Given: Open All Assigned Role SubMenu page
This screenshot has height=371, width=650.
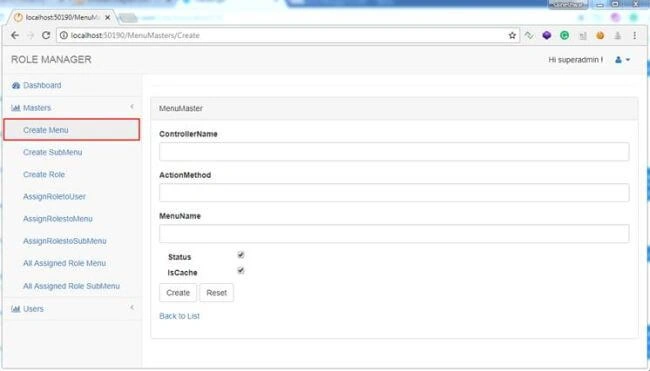Looking at the screenshot, I should (71, 286).
